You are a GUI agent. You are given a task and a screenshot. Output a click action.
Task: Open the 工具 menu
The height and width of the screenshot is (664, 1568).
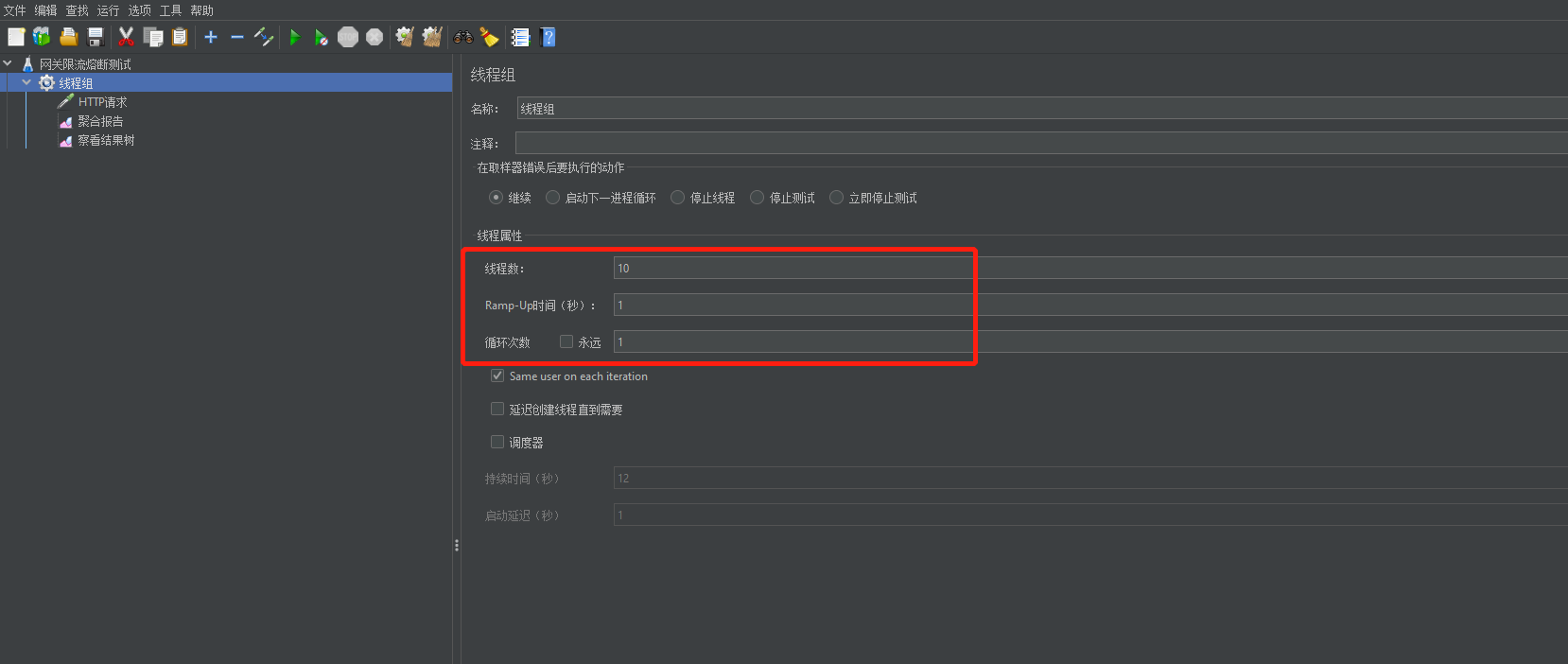[170, 10]
